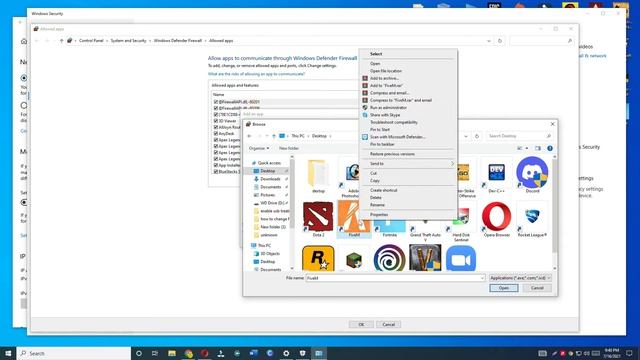Open the Organize dropdown menu
The height and width of the screenshot is (360, 640).
point(259,148)
